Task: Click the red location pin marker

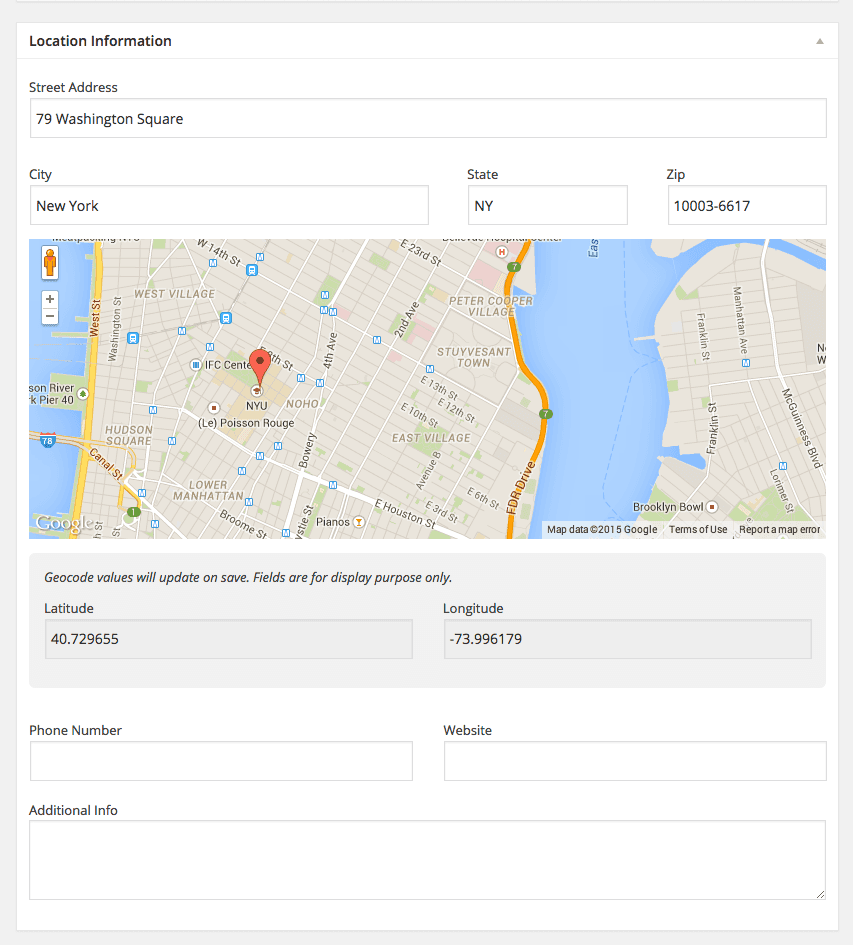Action: click(x=258, y=366)
